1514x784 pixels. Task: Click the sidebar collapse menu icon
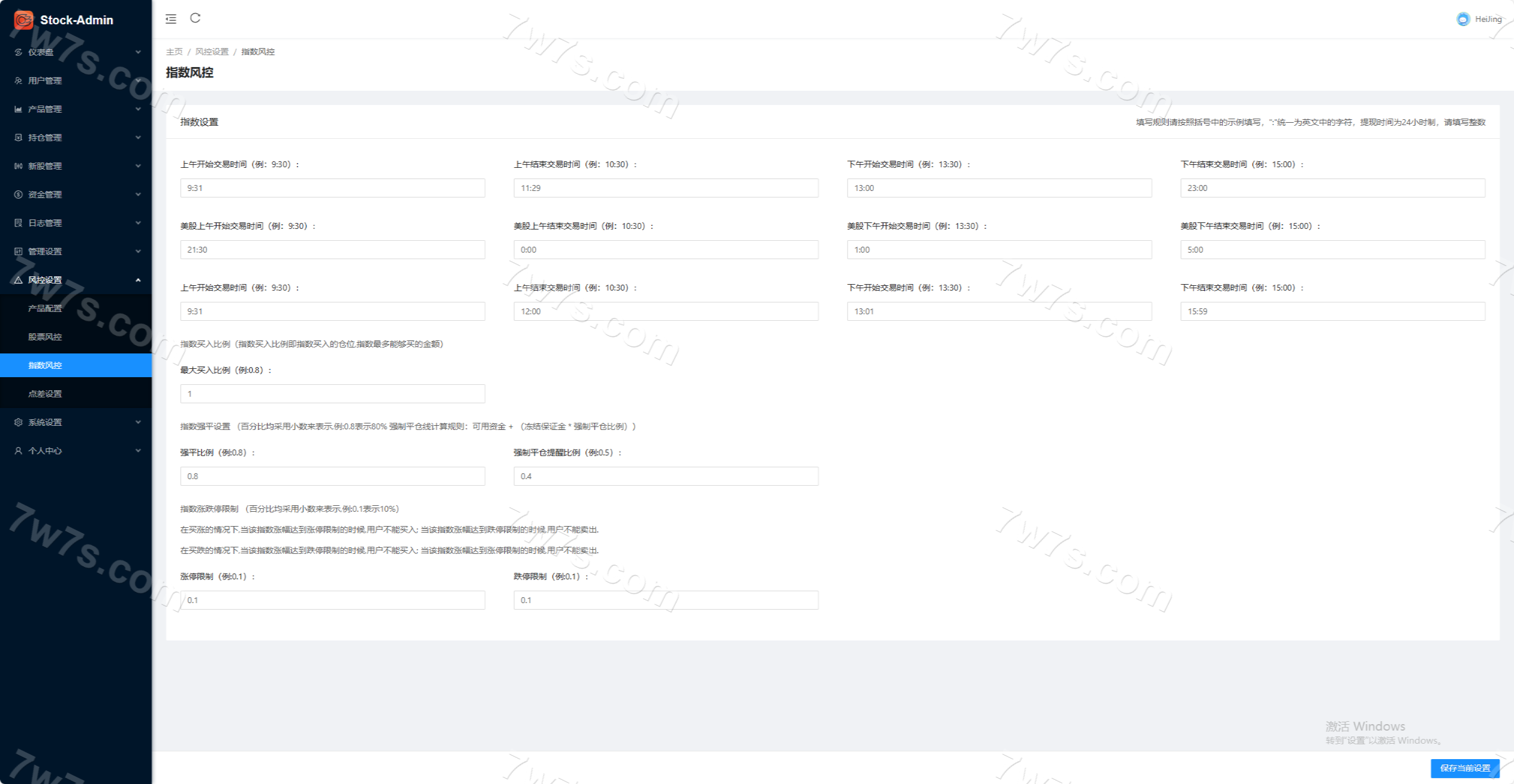[x=171, y=19]
